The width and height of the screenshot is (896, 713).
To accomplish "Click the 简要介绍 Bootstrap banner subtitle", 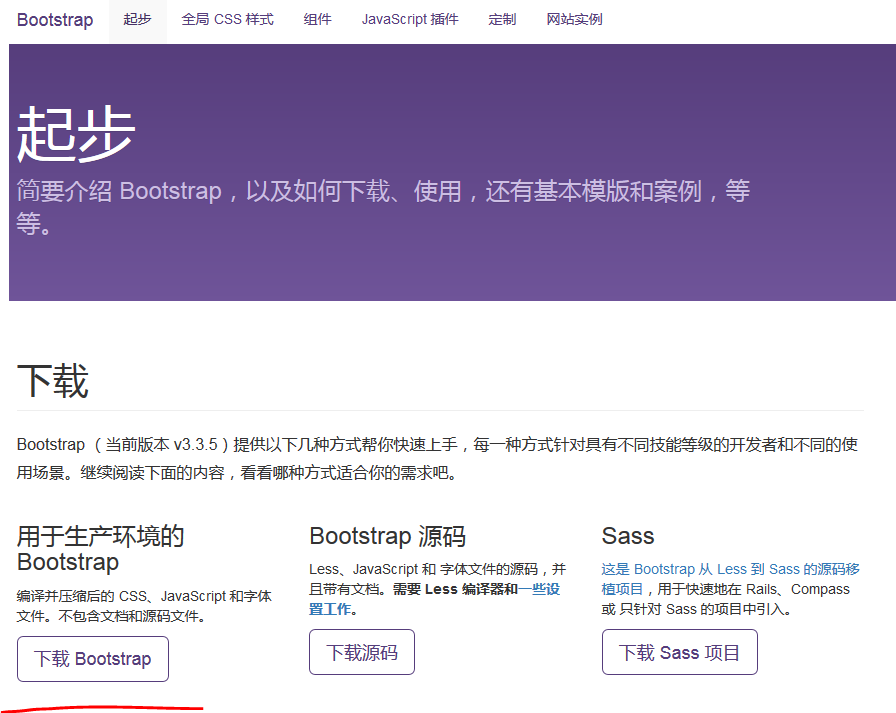I will pos(383,207).
